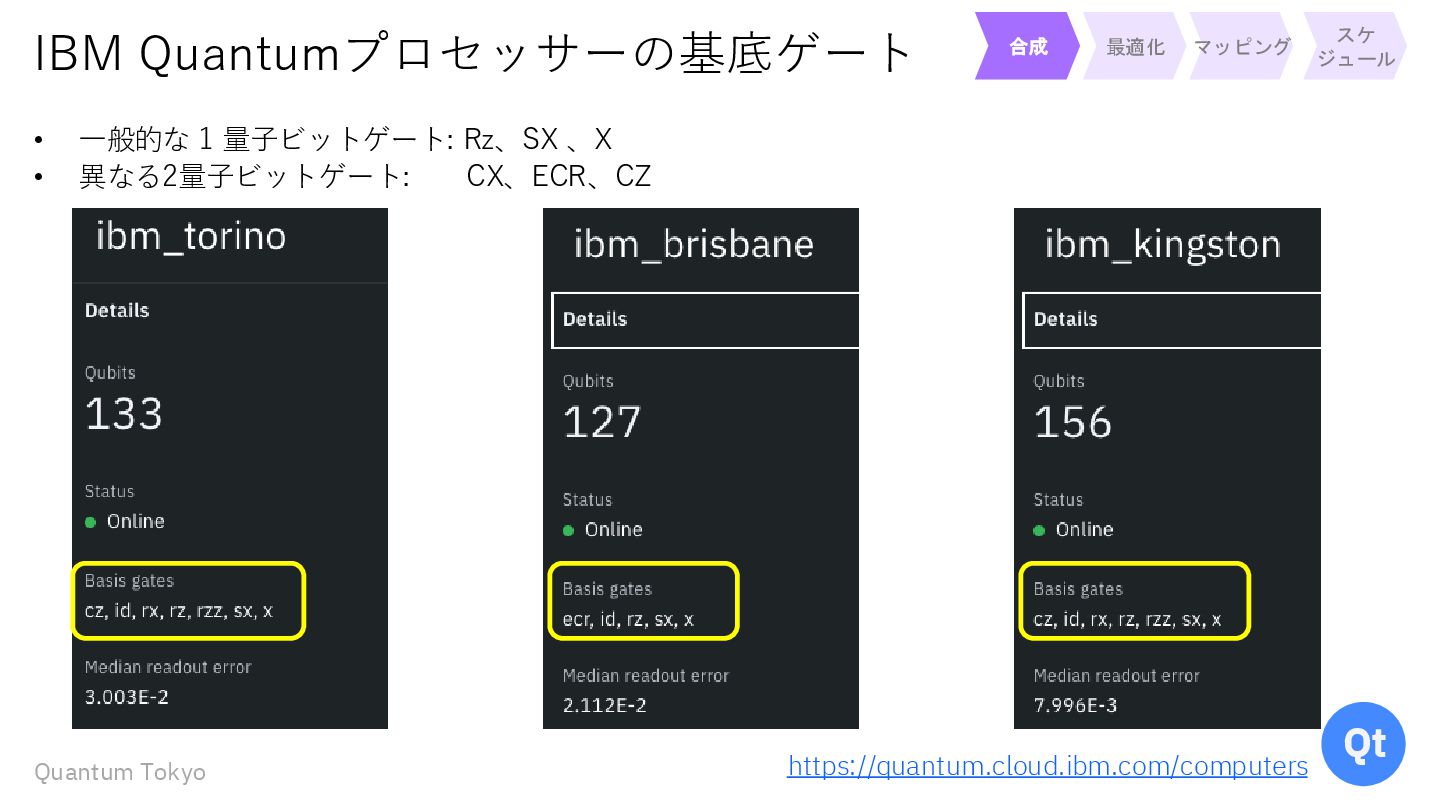Click readout error value 7.996E-3
The width and height of the screenshot is (1440, 810).
point(1075,705)
